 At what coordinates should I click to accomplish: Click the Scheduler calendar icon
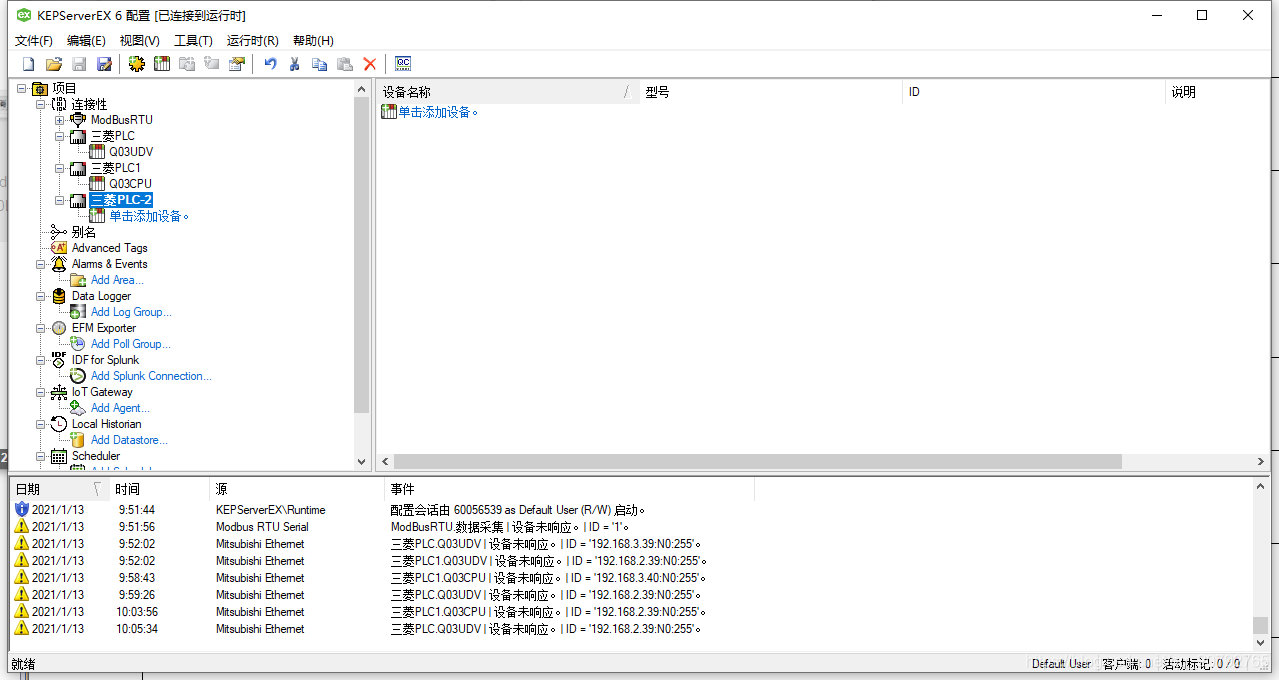point(59,456)
